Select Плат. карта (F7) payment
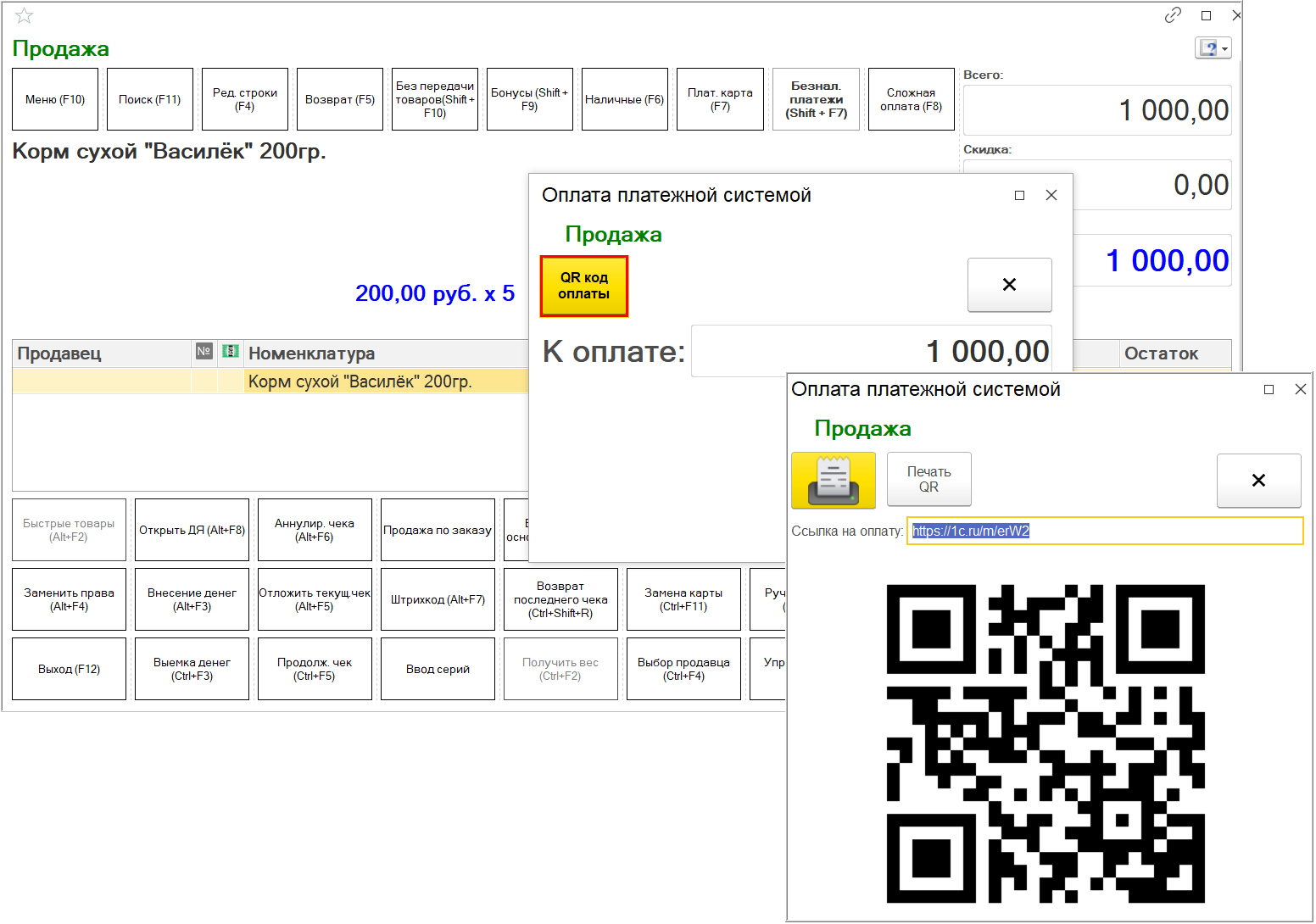 720,99
